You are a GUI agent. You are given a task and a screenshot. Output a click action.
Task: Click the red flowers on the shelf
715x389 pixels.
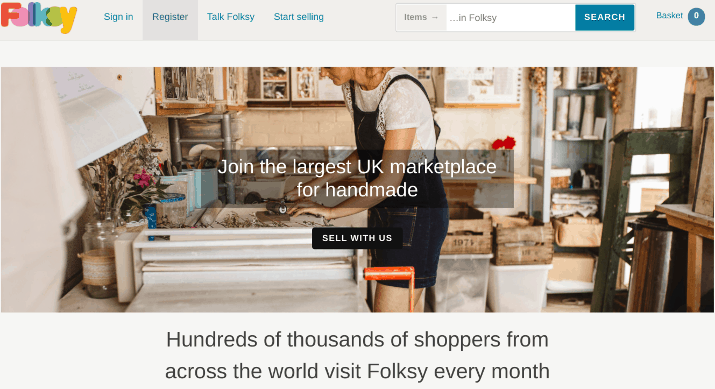[504, 143]
